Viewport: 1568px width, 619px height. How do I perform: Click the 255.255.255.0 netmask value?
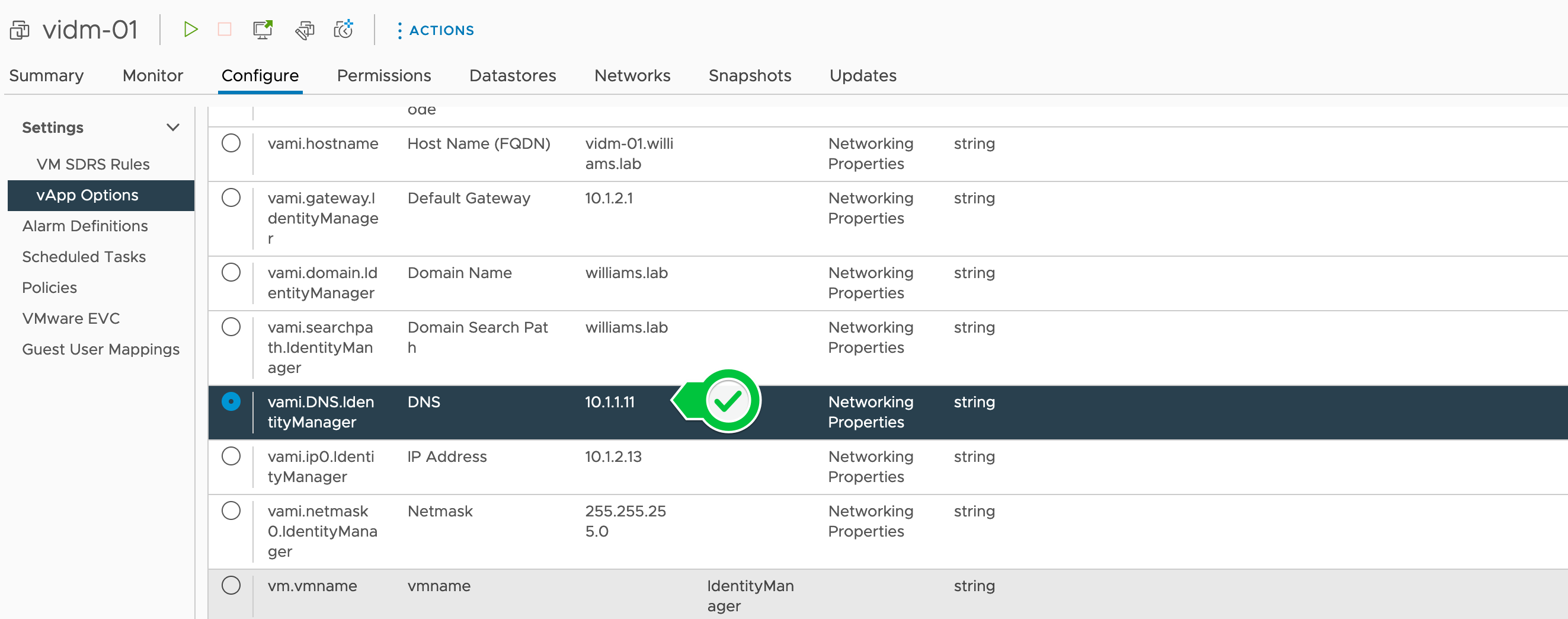click(625, 522)
